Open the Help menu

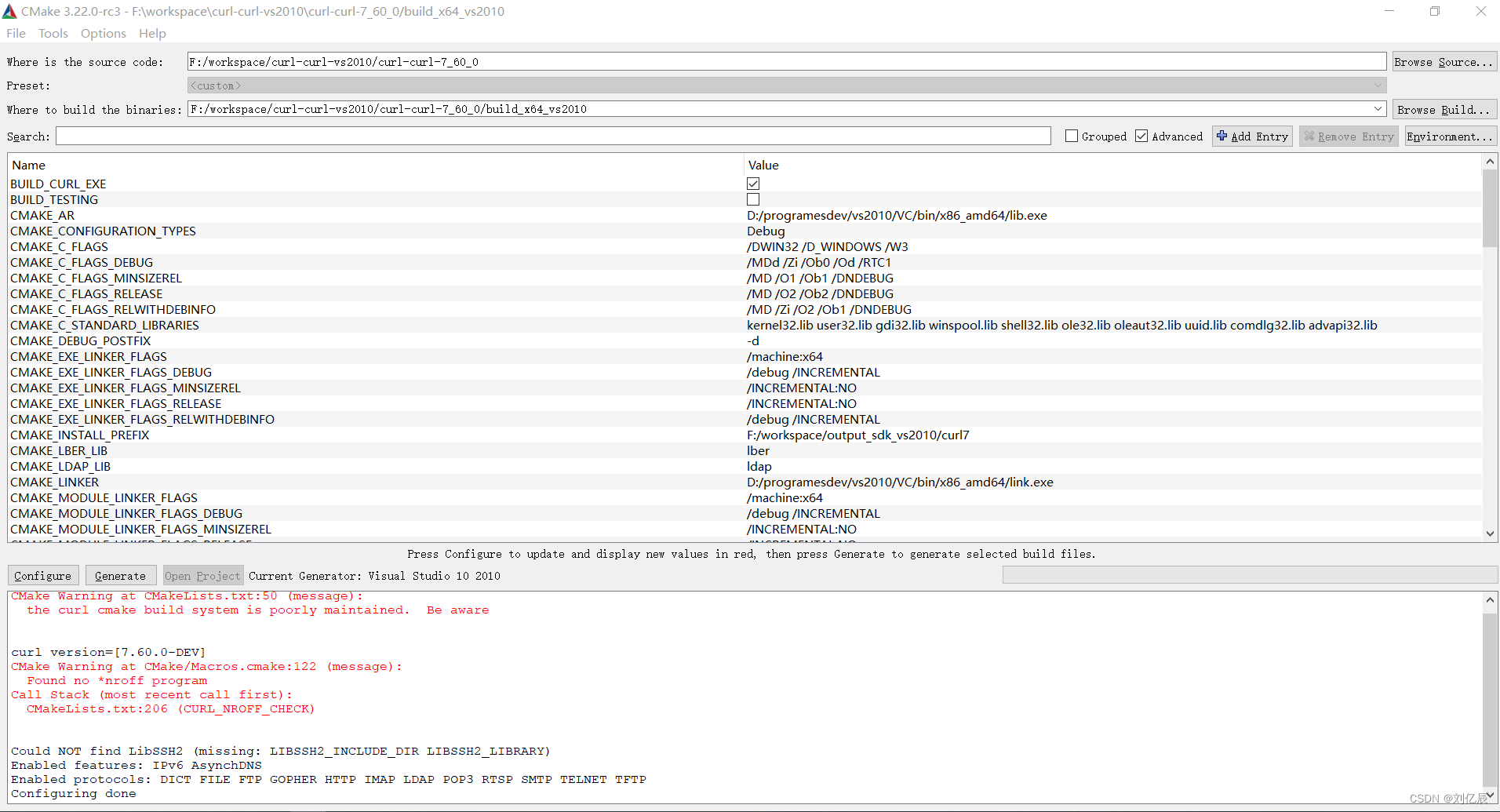pyautogui.click(x=152, y=33)
